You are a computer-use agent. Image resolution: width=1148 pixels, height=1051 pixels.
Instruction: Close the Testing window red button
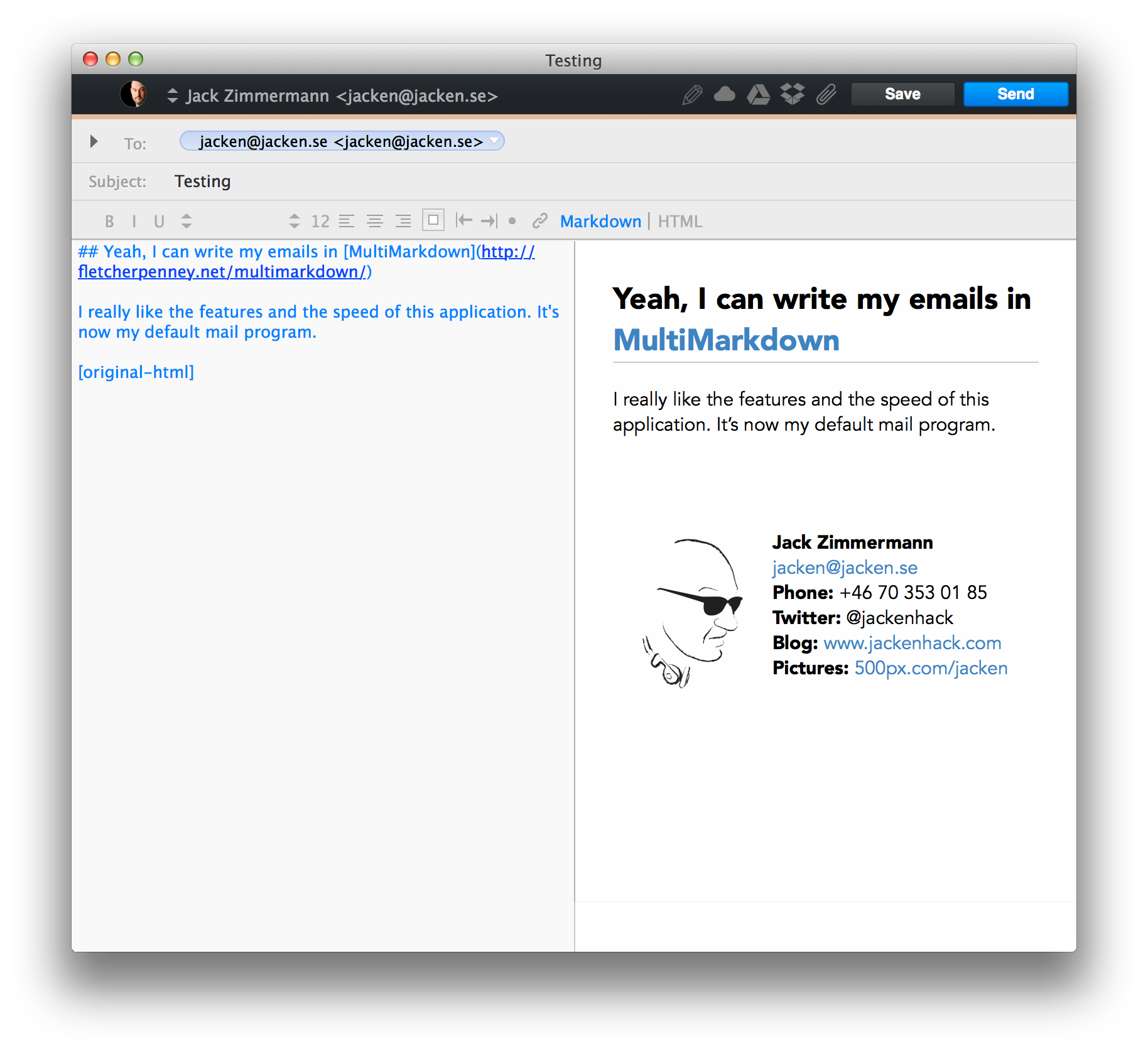tap(90, 59)
